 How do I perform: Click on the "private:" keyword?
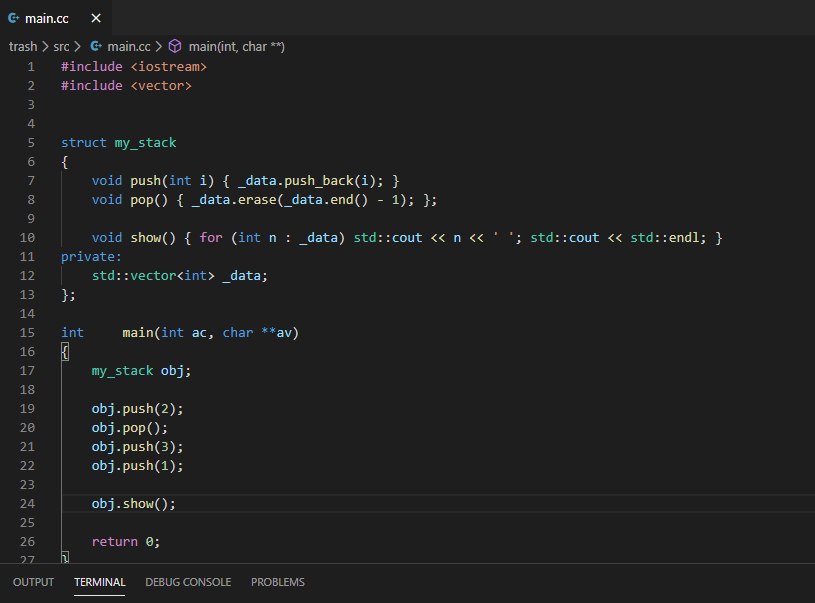coord(91,257)
